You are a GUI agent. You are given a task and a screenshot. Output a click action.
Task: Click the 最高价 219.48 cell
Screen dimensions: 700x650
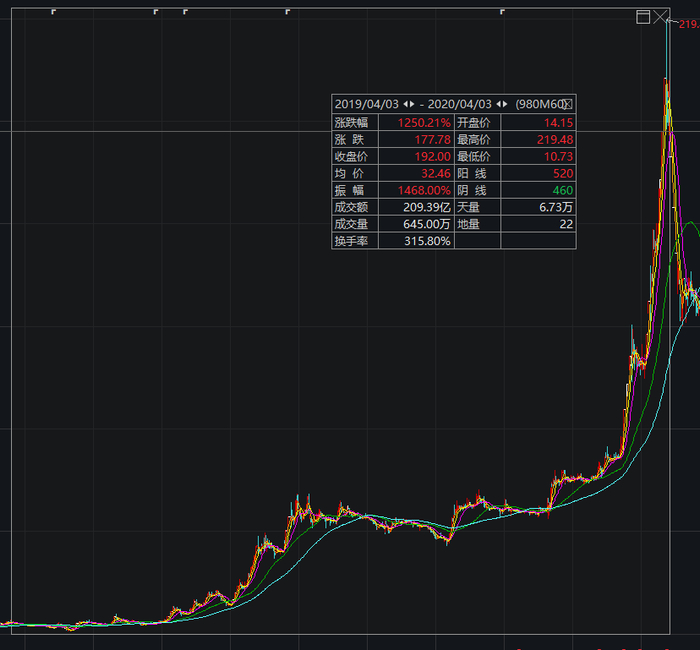click(x=555, y=140)
